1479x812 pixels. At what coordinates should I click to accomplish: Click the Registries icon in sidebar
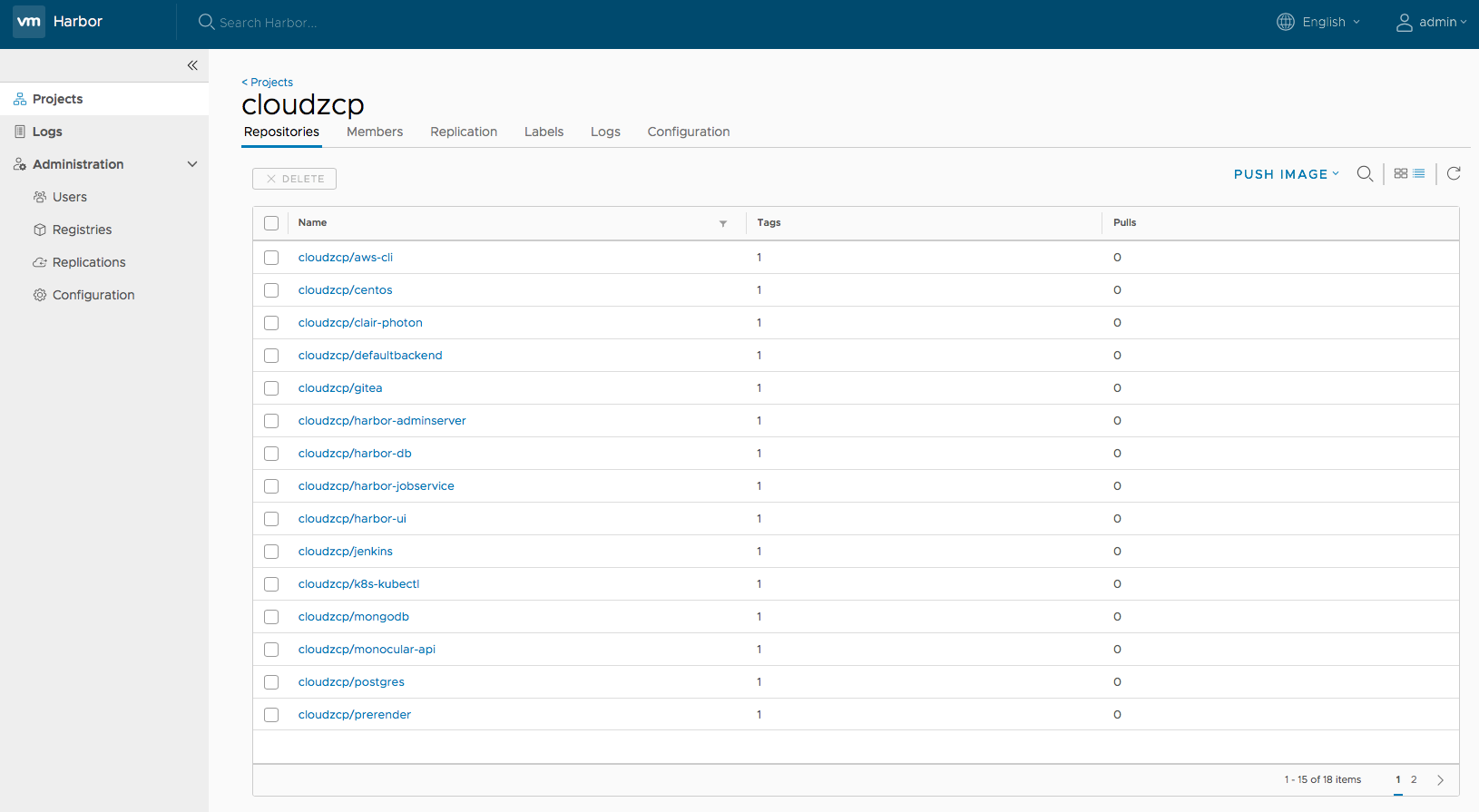[40, 230]
